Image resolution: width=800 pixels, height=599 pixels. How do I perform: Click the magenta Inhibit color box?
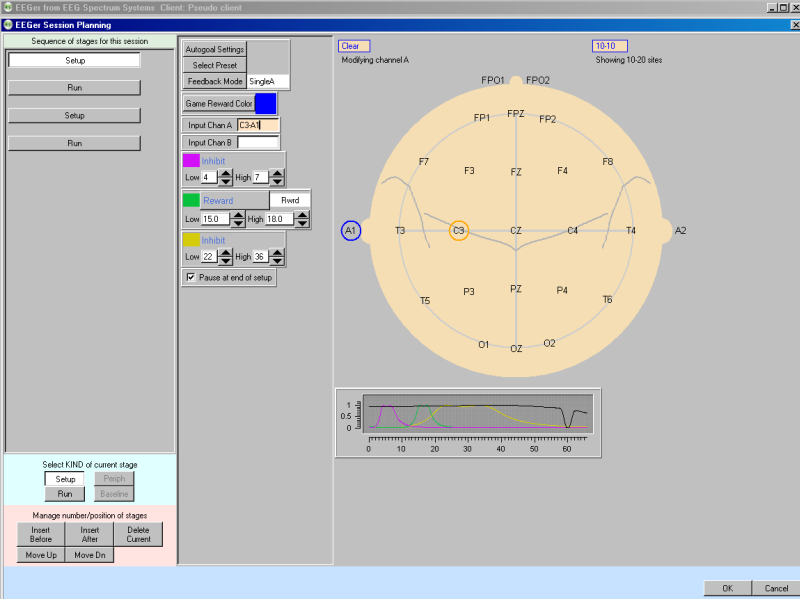click(x=191, y=160)
